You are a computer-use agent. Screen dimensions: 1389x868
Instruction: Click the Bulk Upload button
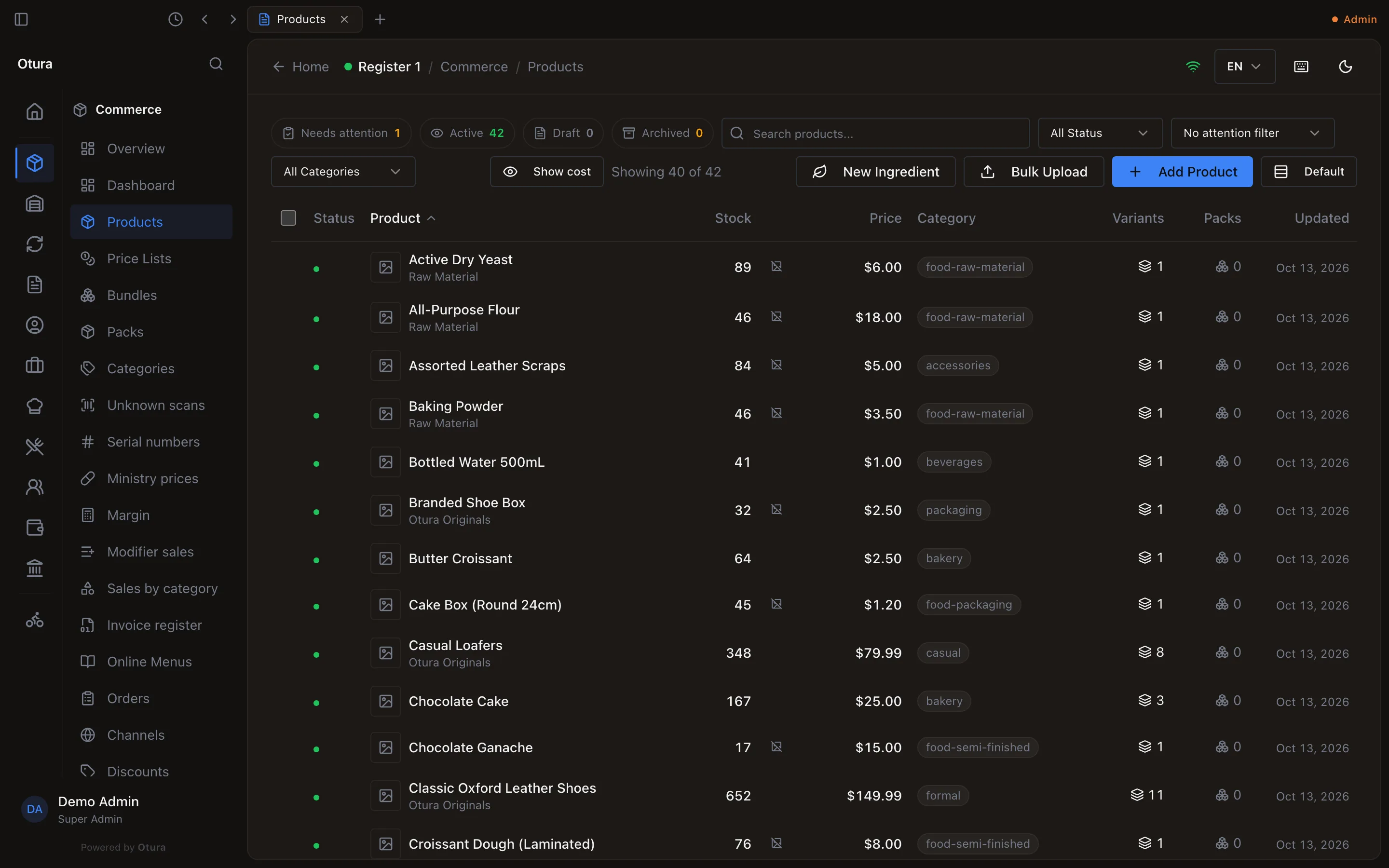tap(1033, 172)
